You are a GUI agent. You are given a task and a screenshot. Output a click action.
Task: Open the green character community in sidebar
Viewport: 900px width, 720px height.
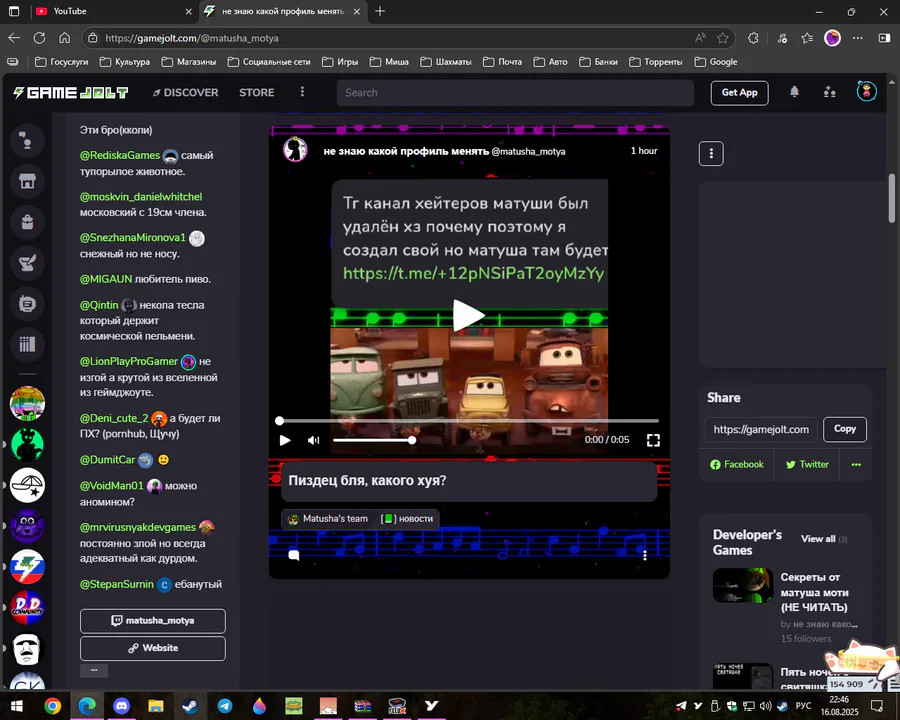[x=27, y=444]
